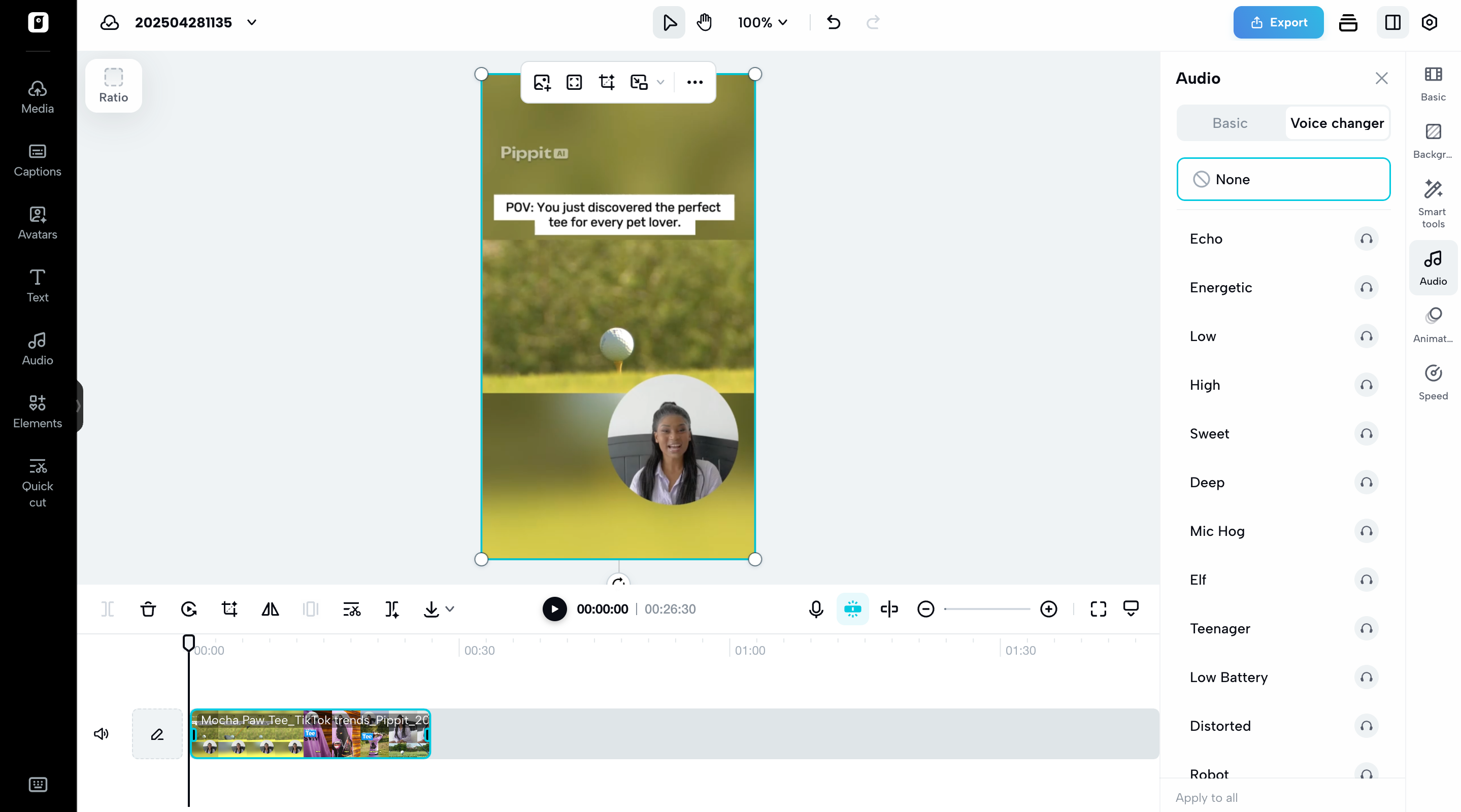Open the Captions panel
Image resolution: width=1461 pixels, height=812 pixels.
[x=37, y=160]
